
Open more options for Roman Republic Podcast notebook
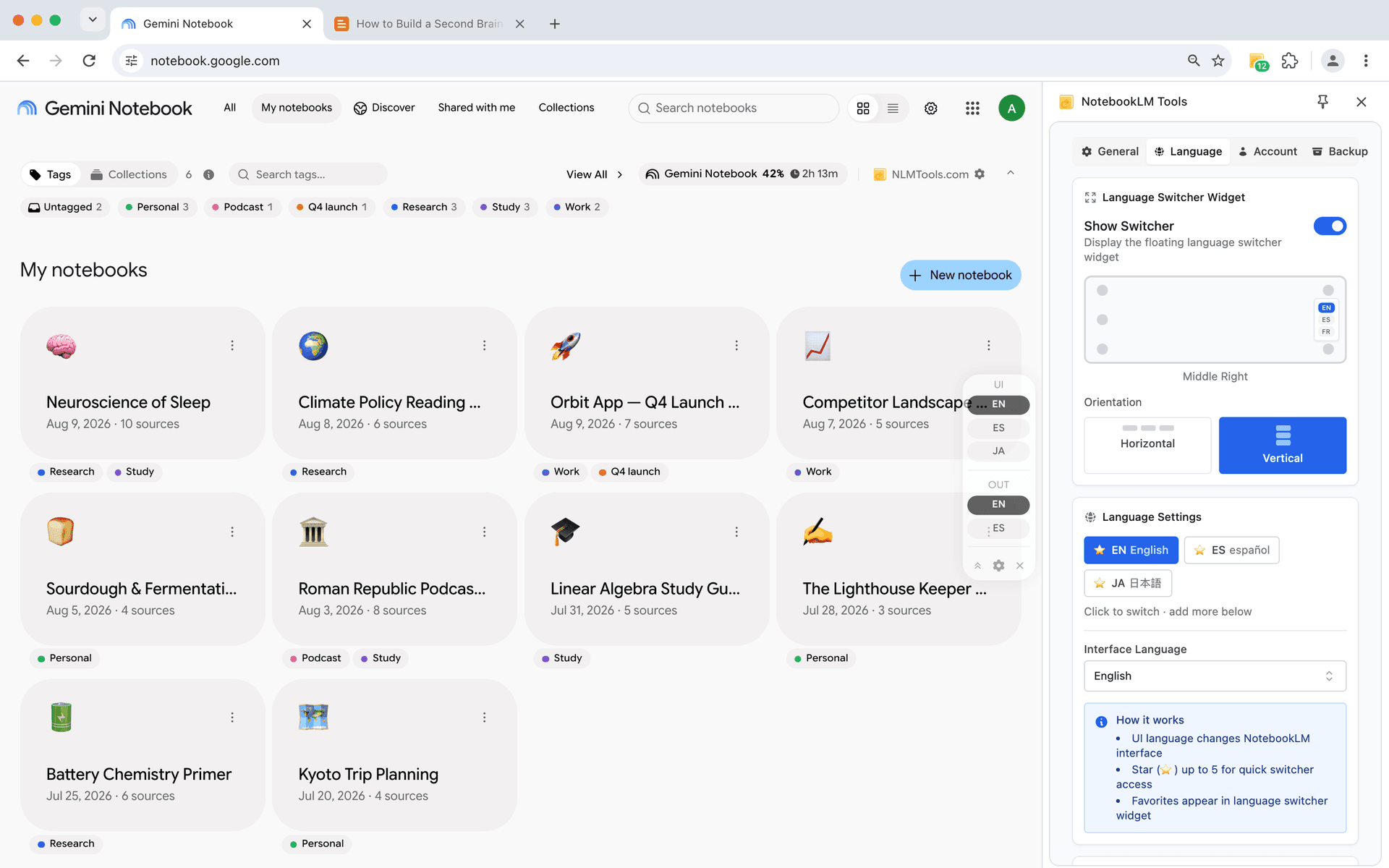pyautogui.click(x=484, y=532)
